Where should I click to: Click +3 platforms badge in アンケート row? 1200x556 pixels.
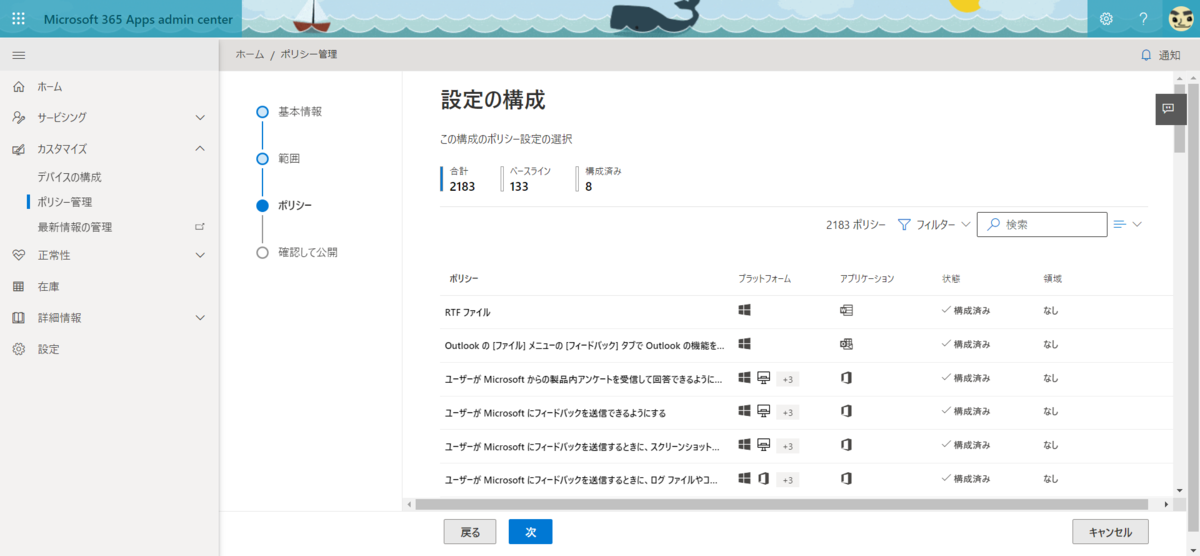click(788, 379)
